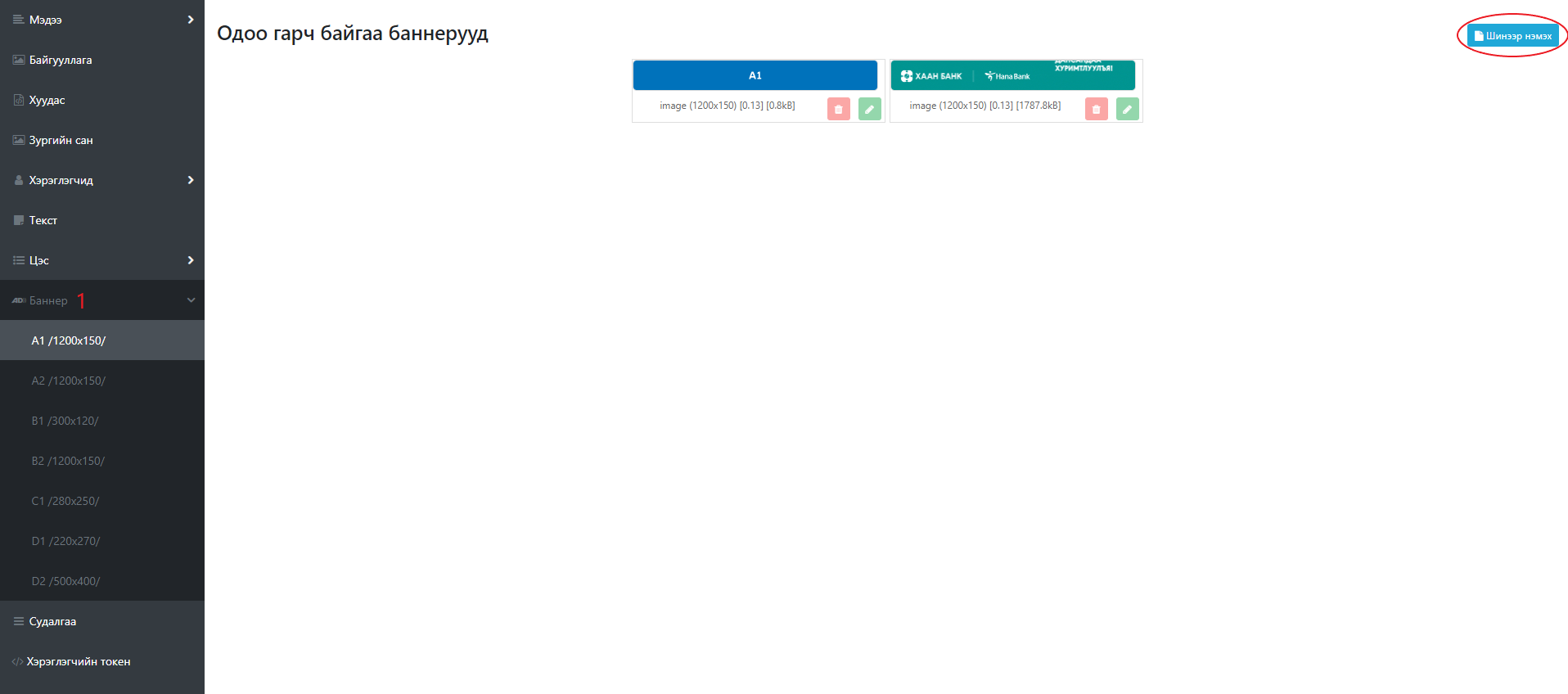Collapse the Баннер menu section
The width and height of the screenshot is (1568, 694).
pos(191,300)
